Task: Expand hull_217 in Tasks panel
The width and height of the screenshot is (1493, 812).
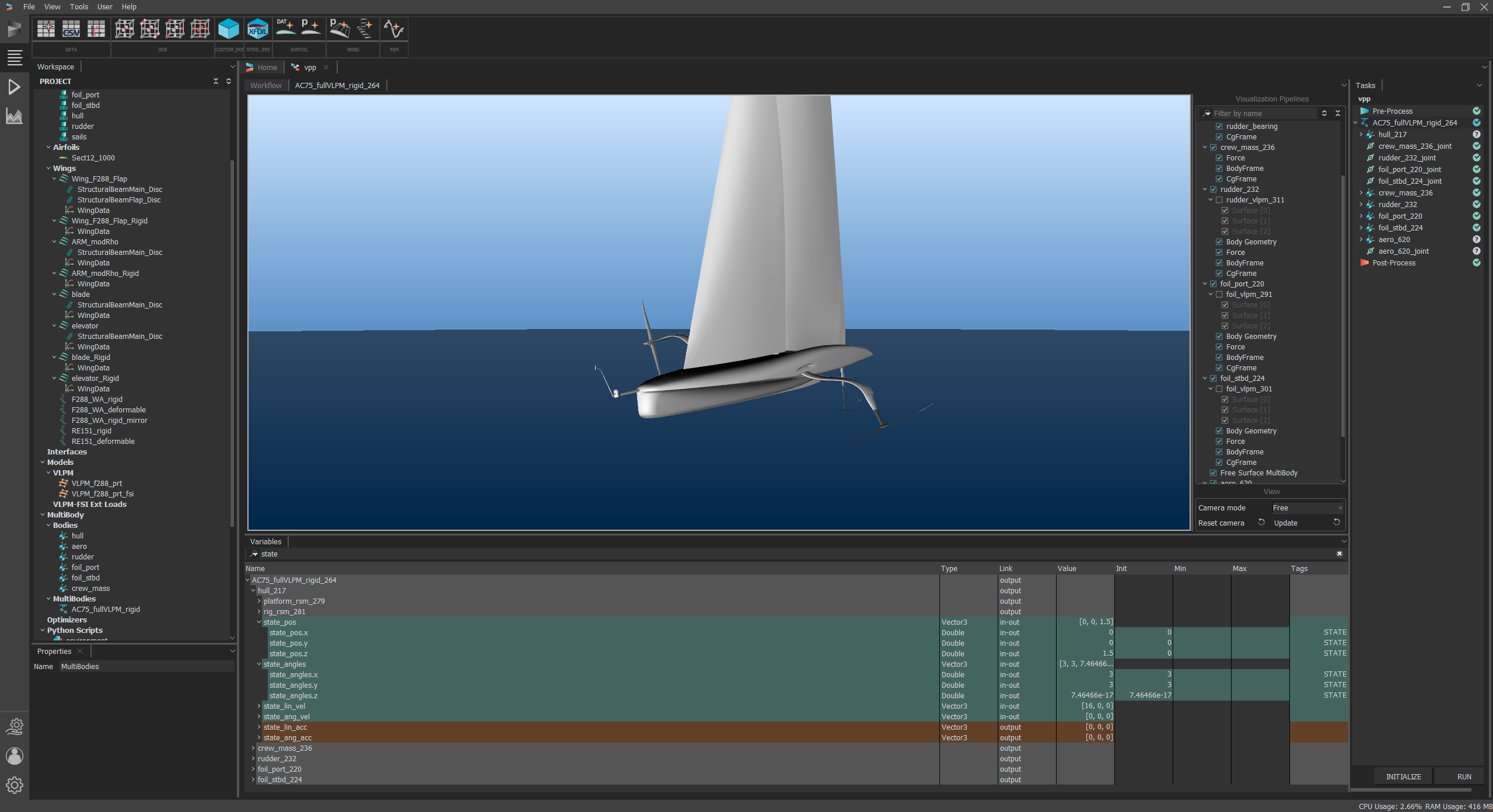Action: click(x=1361, y=134)
